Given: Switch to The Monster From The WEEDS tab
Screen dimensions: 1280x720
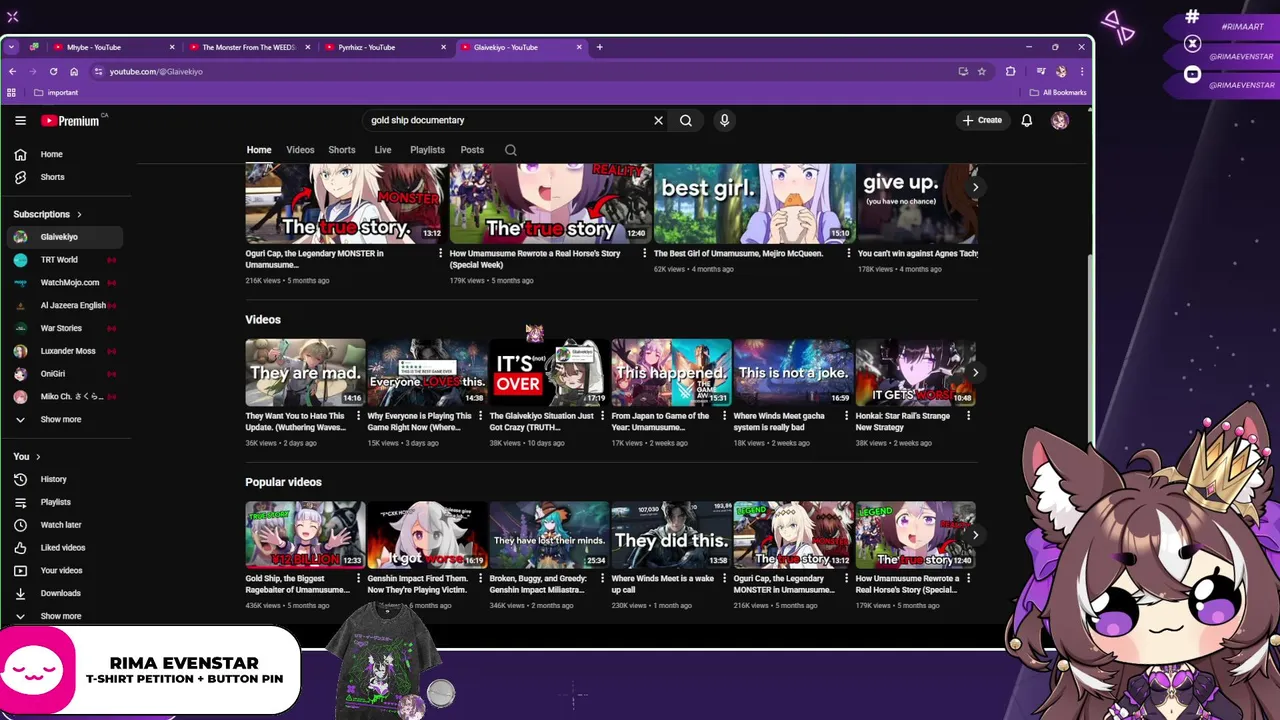Looking at the screenshot, I should coord(250,47).
